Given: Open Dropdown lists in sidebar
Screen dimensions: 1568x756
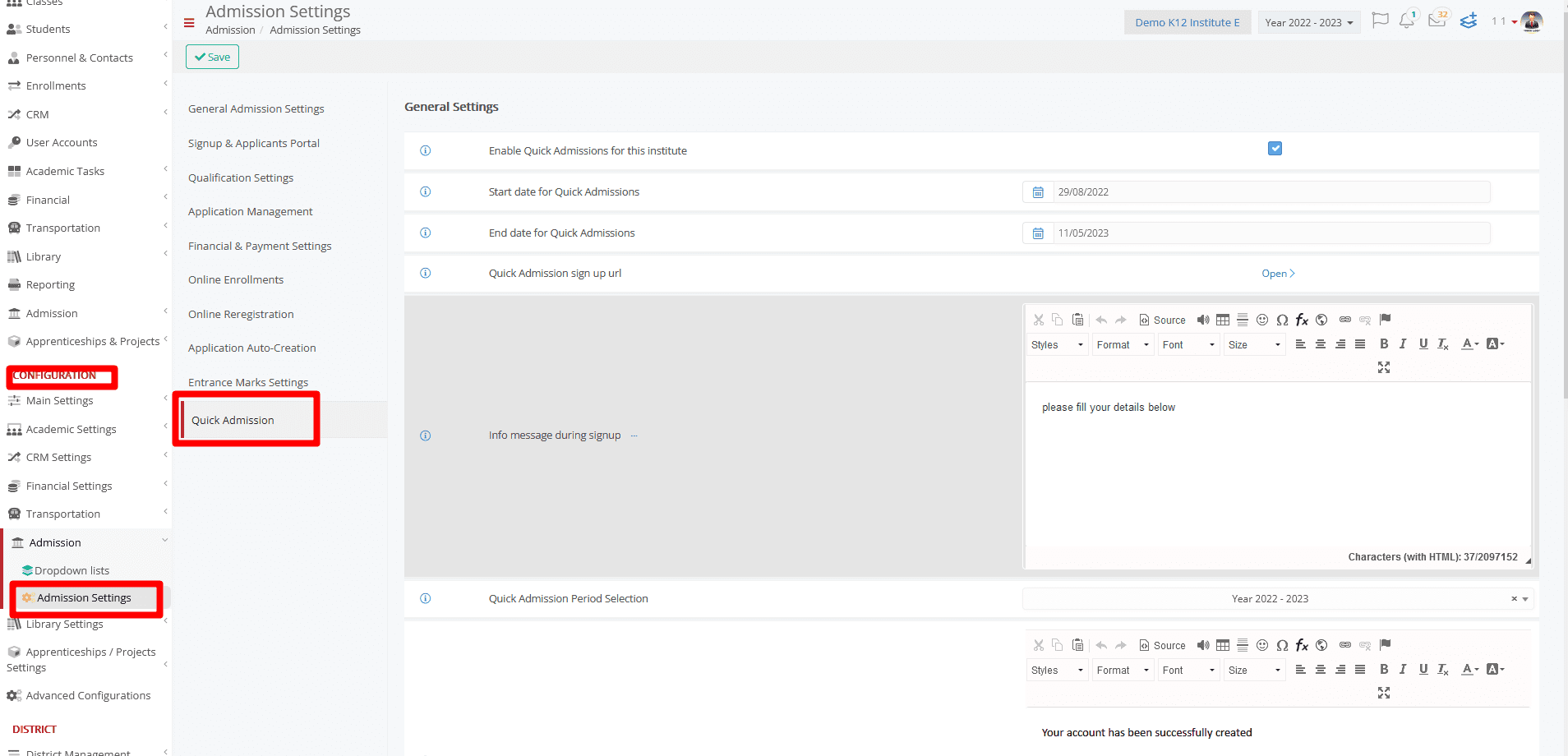Looking at the screenshot, I should click(x=71, y=570).
